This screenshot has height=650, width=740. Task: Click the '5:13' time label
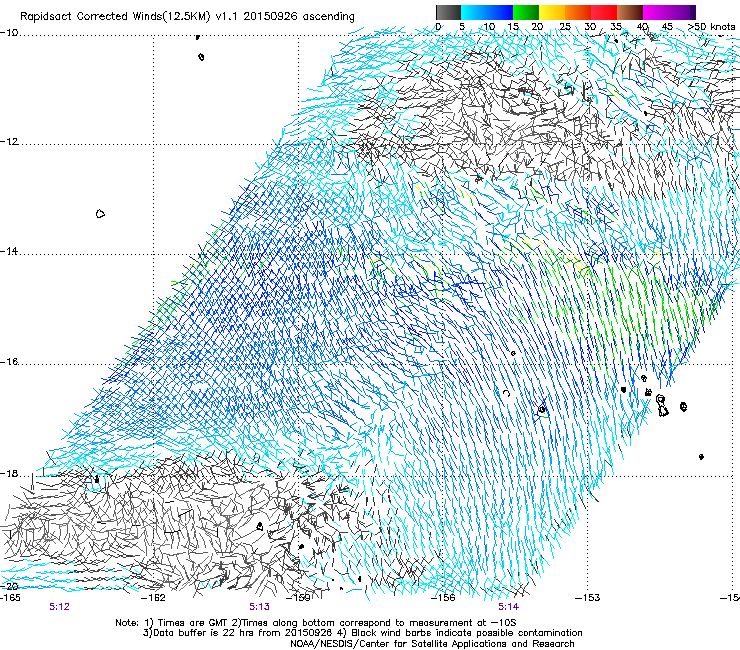[260, 607]
